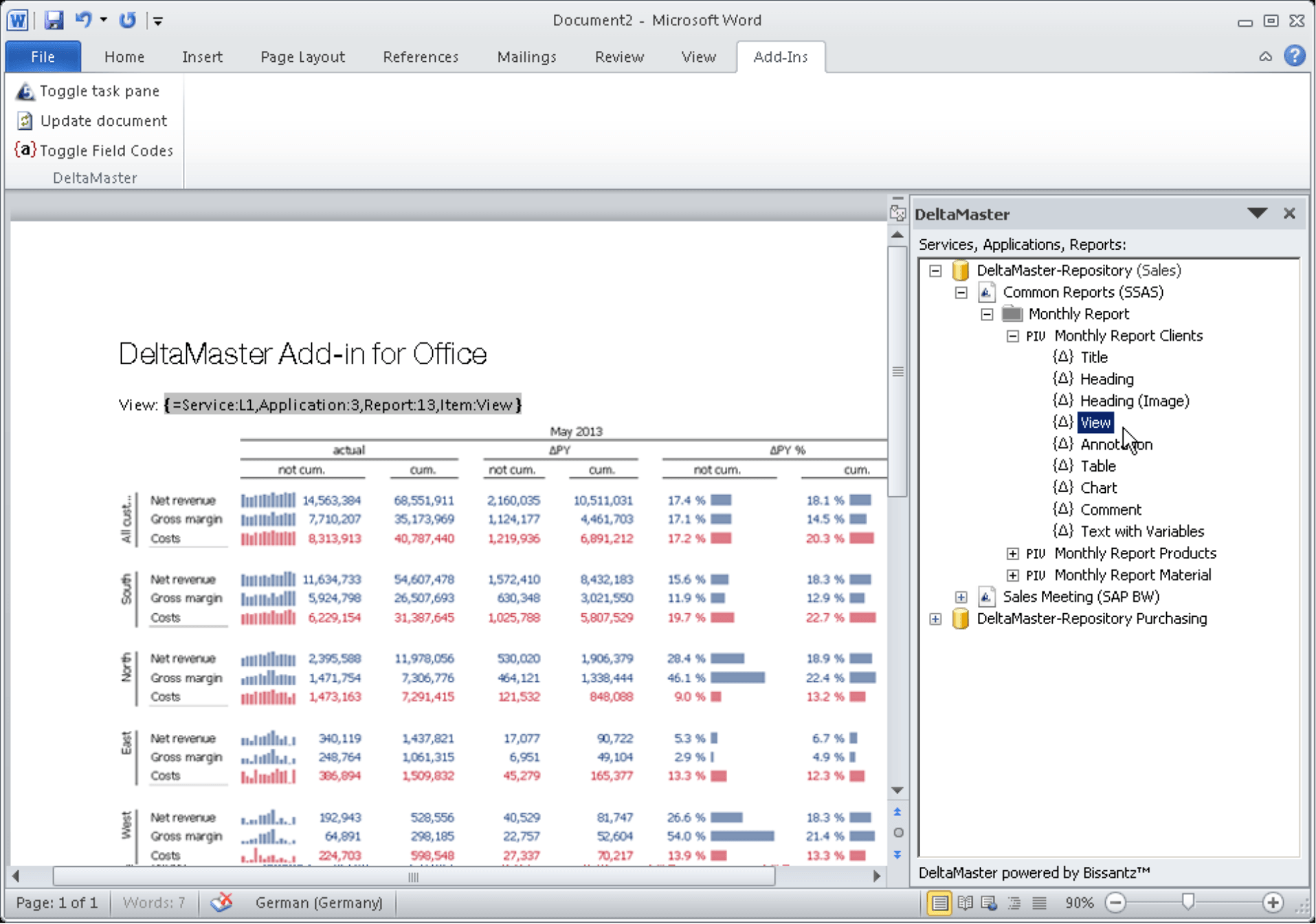The image size is (1316, 924).
Task: Select the Comment report item
Action: (1111, 510)
